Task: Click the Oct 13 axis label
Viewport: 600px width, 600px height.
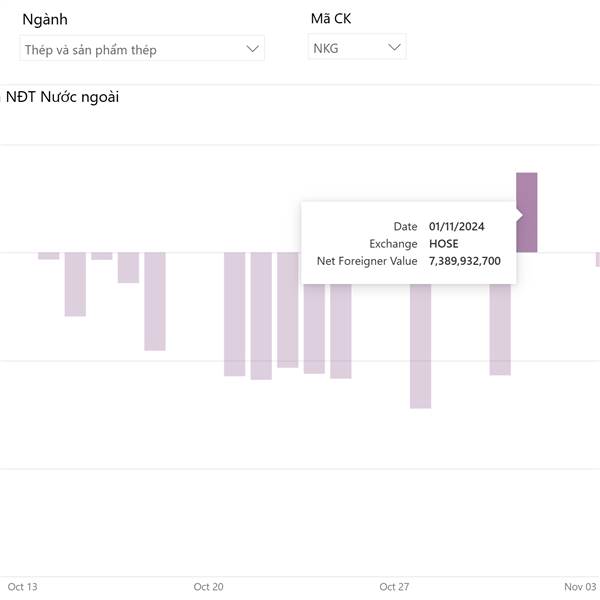Action: point(22,587)
